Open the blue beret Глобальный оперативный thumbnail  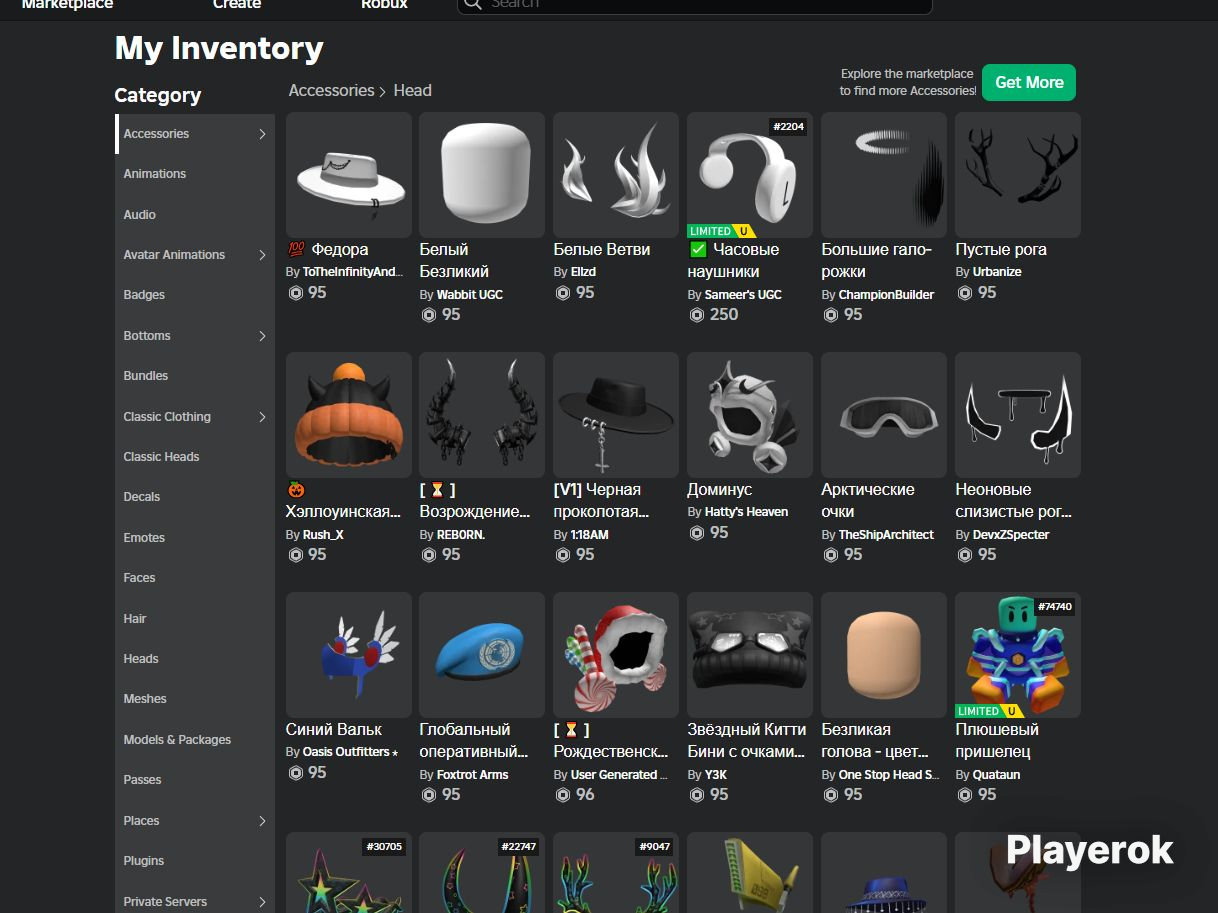point(482,655)
